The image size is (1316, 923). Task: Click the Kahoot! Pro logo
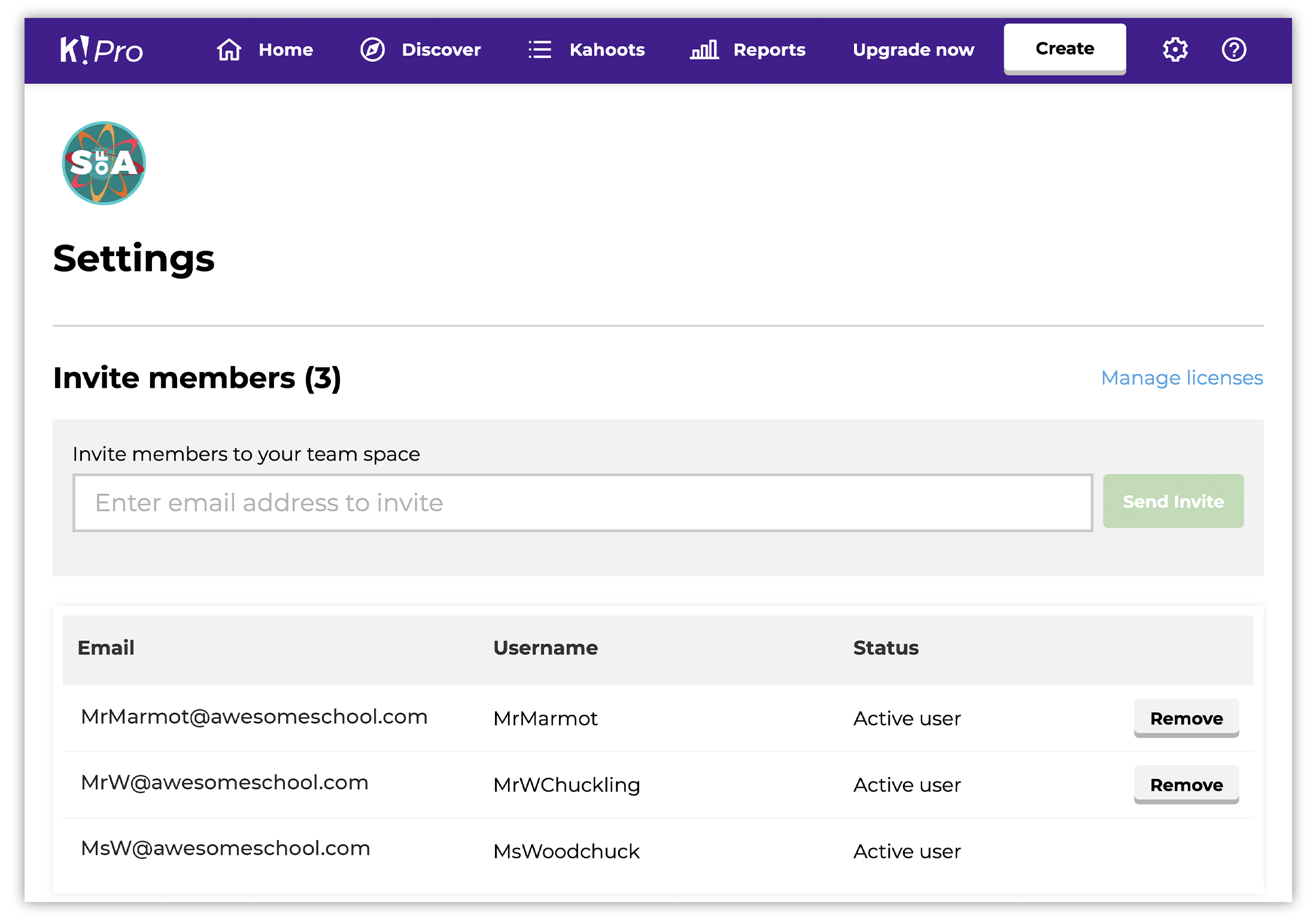101,50
